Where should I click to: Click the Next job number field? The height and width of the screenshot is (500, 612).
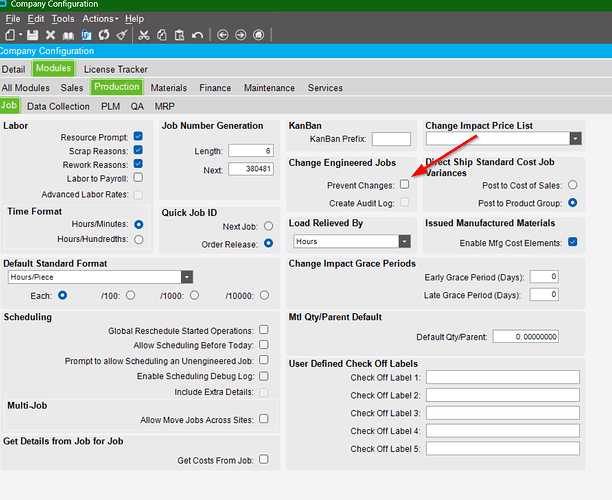click(x=251, y=169)
